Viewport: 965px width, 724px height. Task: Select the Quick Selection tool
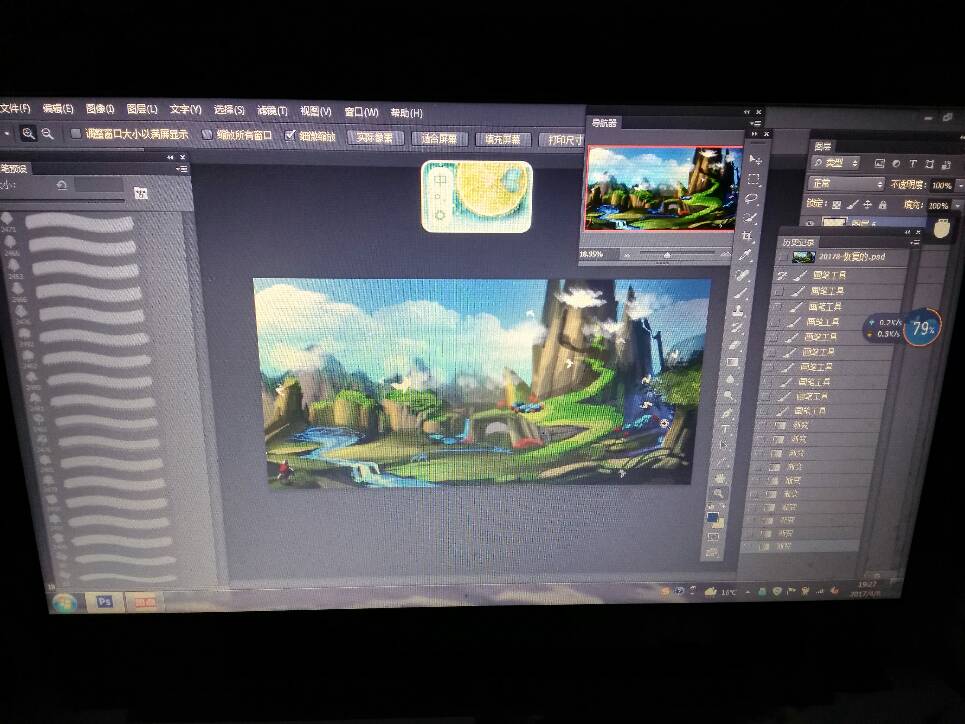pyautogui.click(x=750, y=217)
